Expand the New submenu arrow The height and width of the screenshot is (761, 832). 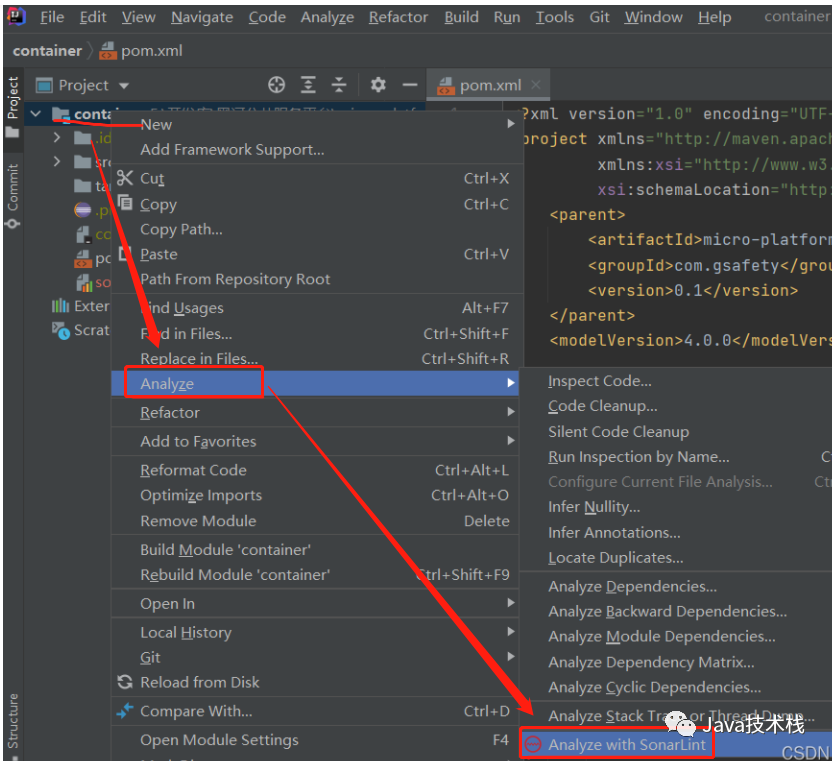tap(510, 124)
